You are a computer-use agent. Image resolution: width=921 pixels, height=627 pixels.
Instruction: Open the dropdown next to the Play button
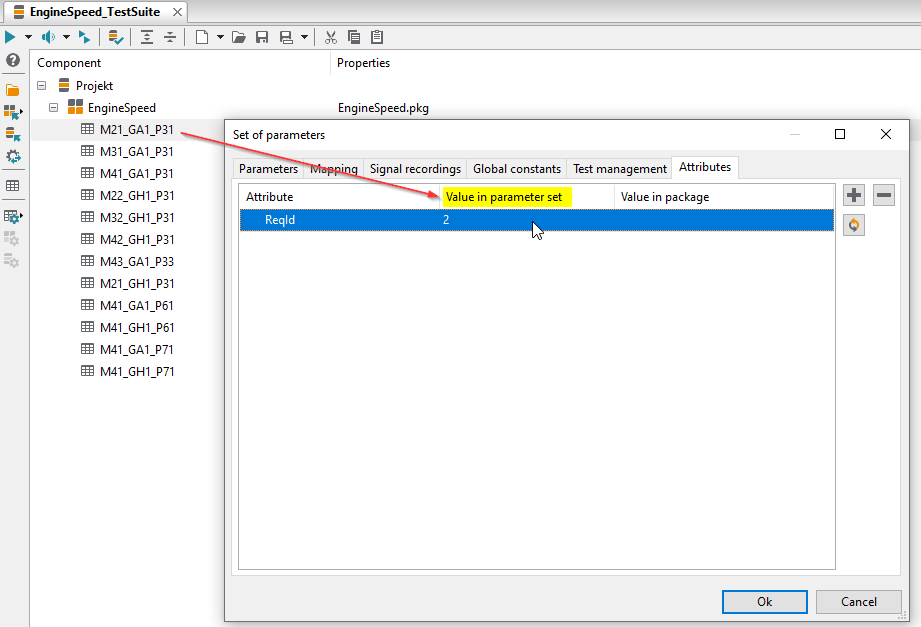click(27, 37)
